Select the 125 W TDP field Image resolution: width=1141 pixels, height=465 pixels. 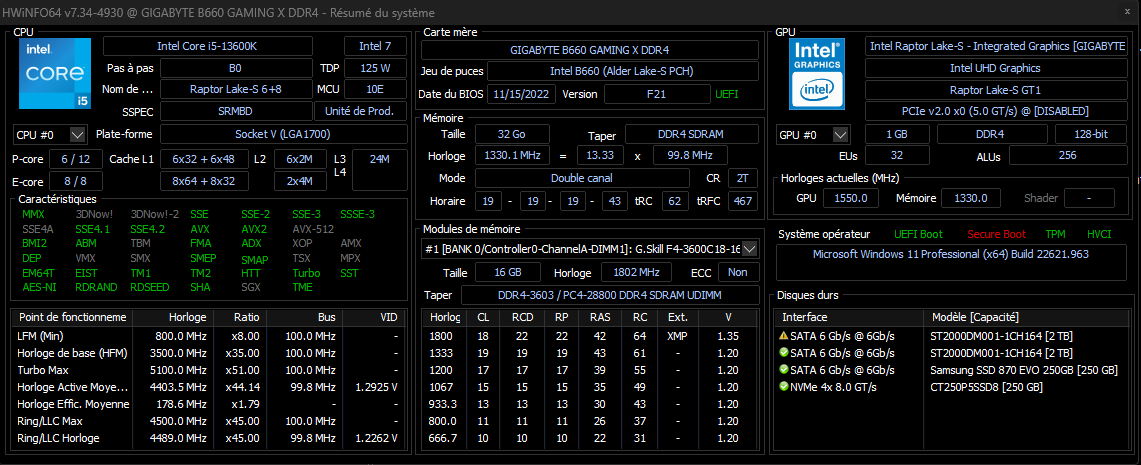[x=375, y=68]
